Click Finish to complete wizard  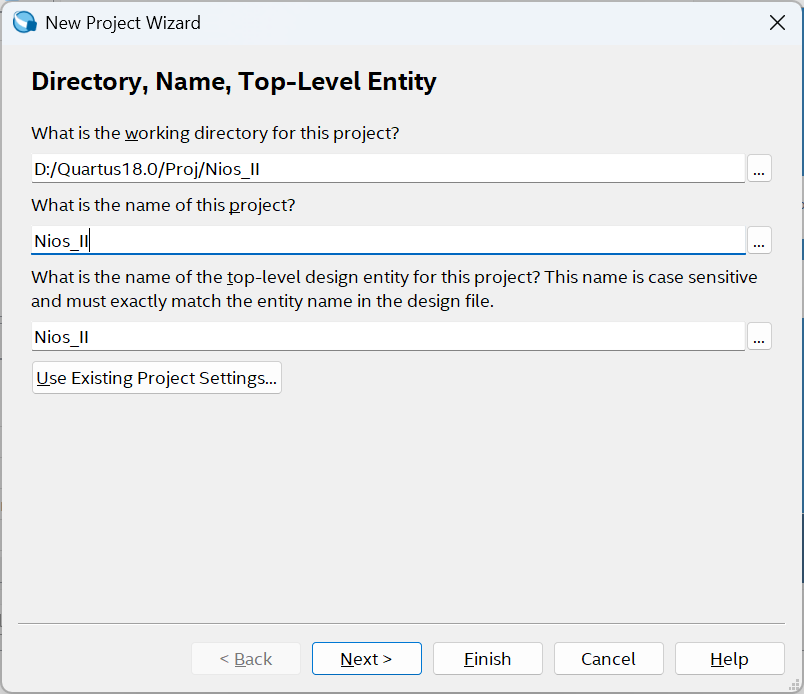(488, 659)
